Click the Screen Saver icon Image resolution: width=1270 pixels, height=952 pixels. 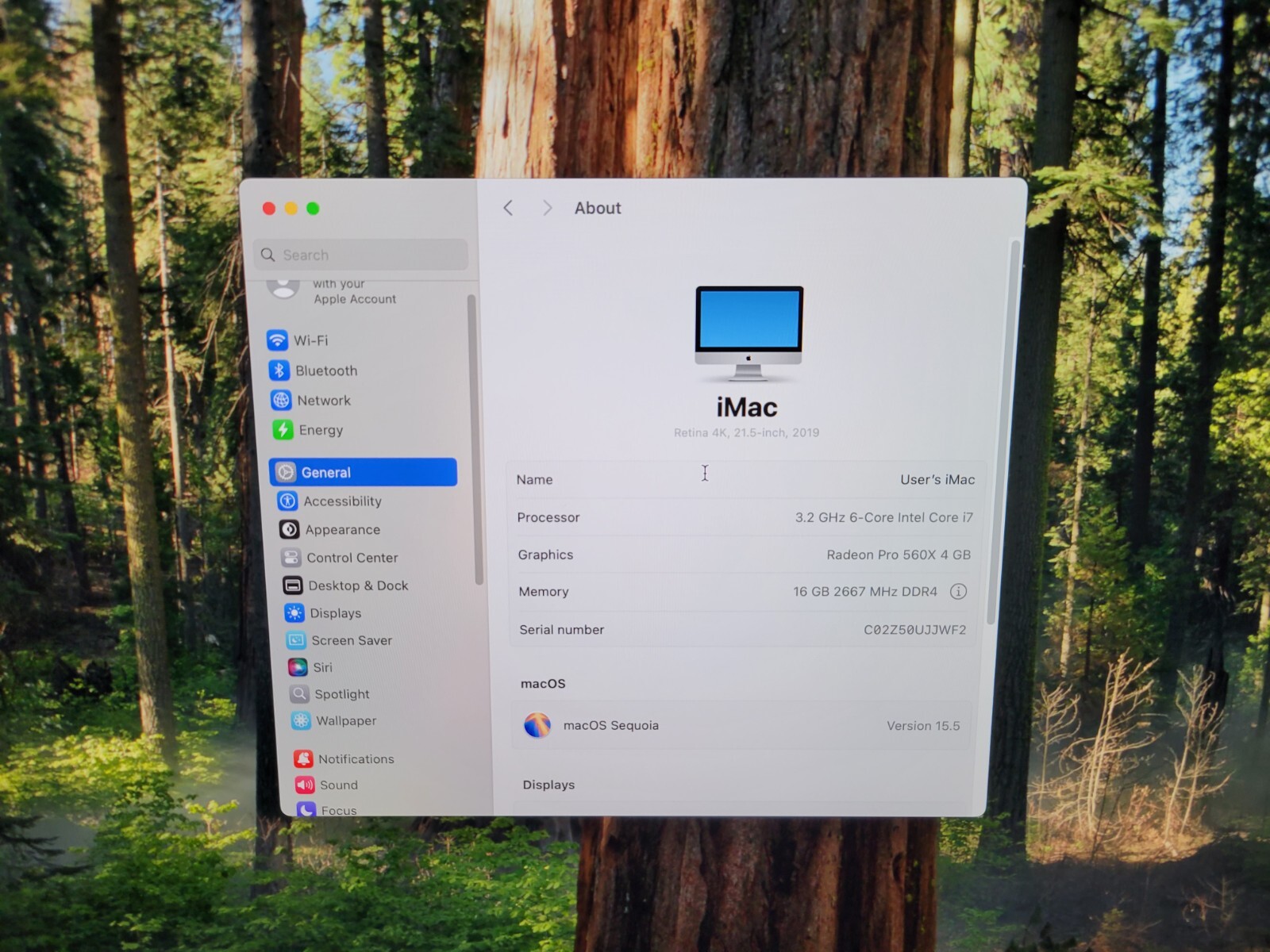[296, 640]
